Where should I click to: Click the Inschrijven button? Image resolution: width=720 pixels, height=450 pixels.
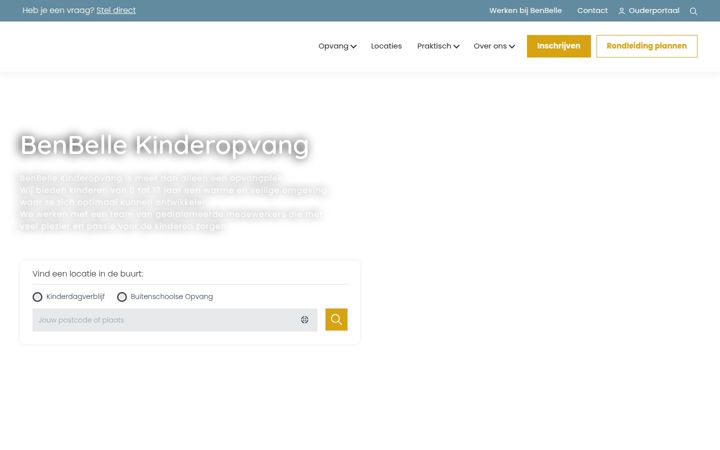point(559,46)
